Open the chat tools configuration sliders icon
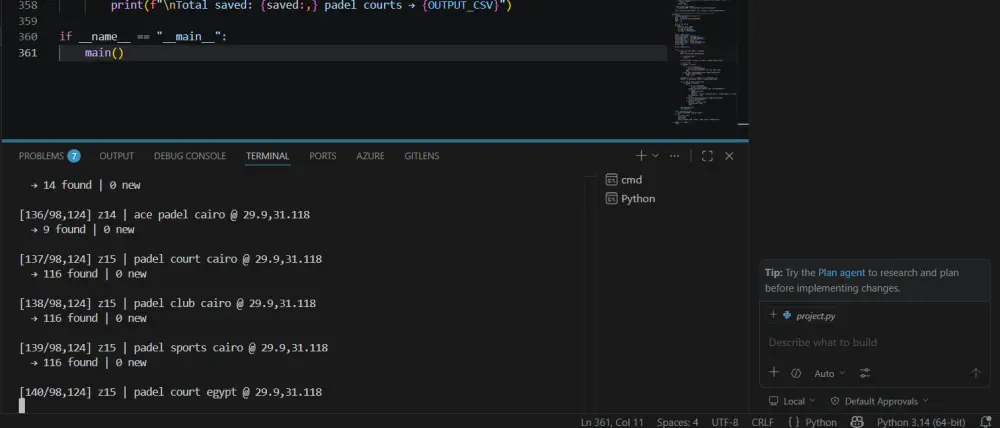Viewport: 1000px width, 428px height. [x=865, y=373]
